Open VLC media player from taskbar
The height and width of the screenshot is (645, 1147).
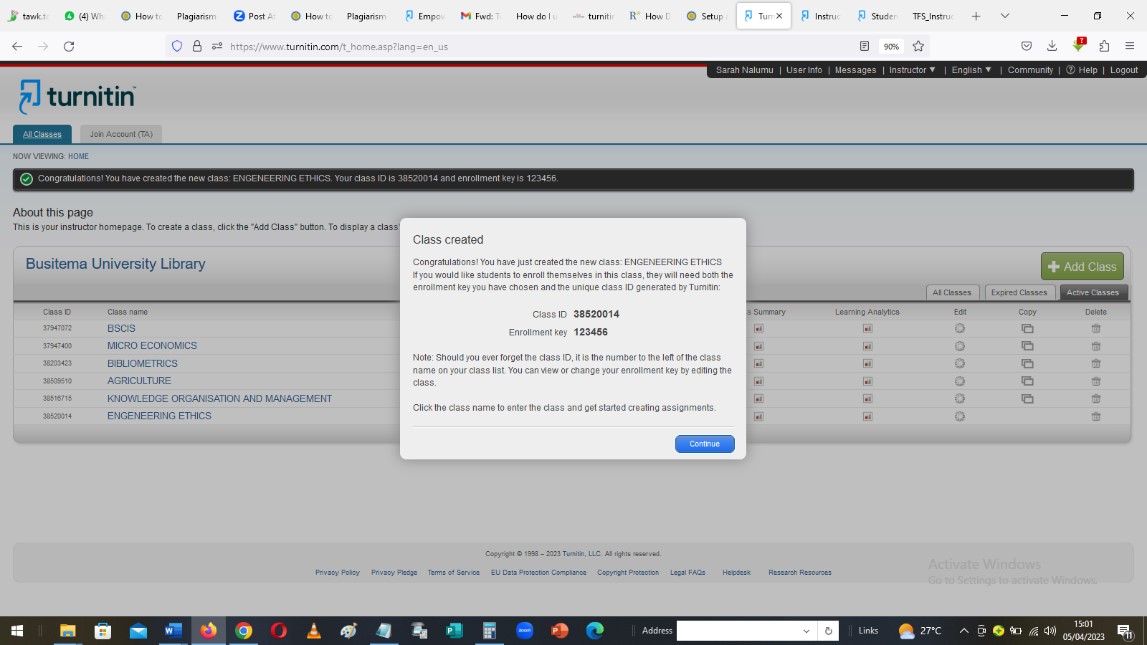pos(314,630)
